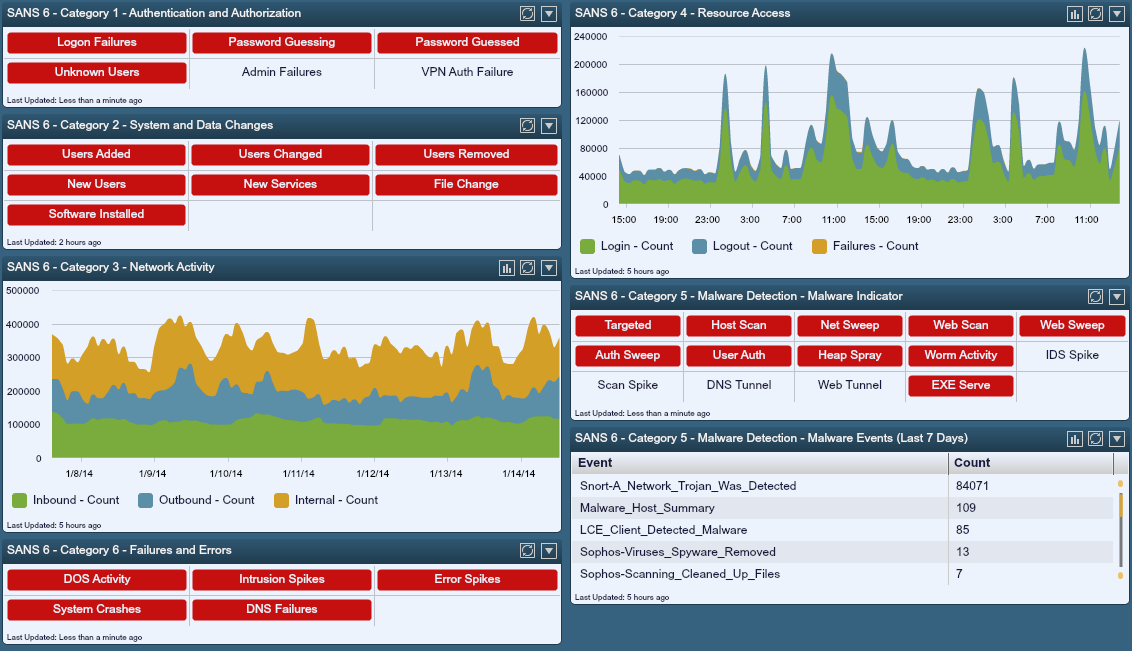Open the Password Guessing indicator
Screen dimensions: 1132x651
(282, 43)
